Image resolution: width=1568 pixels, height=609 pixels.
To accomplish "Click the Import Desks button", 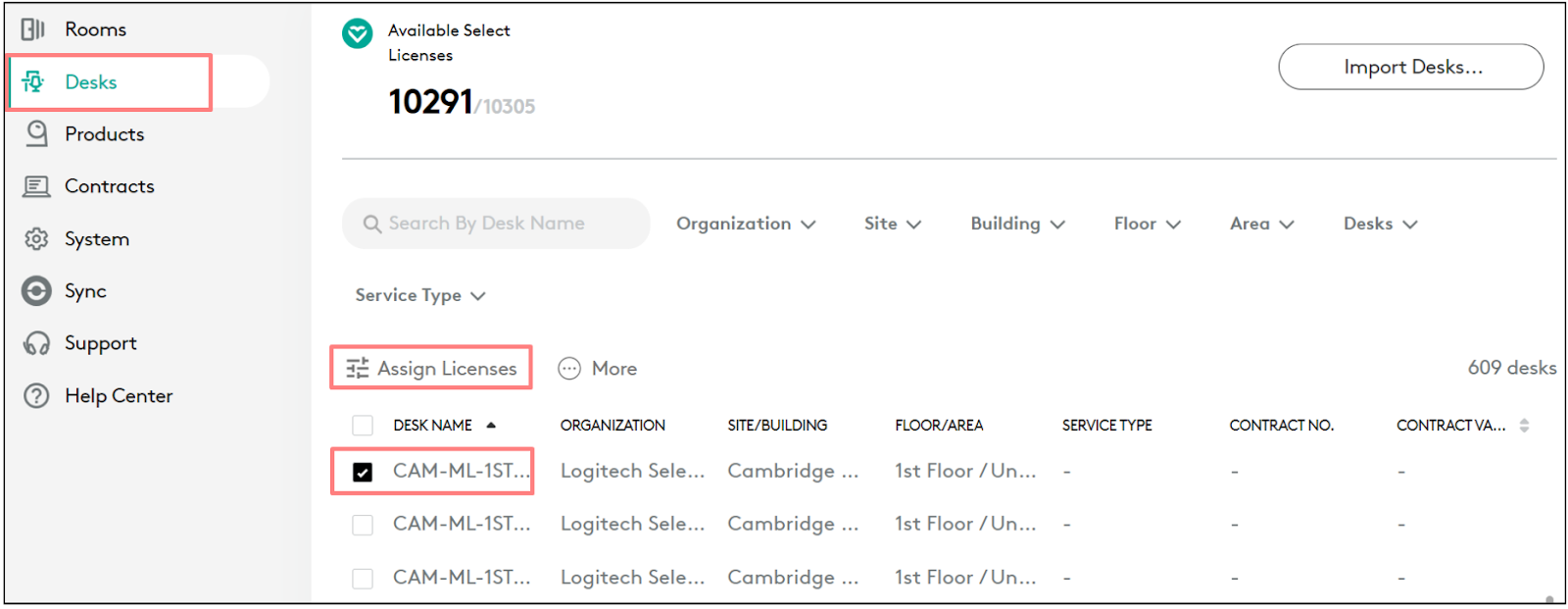I will [x=1410, y=67].
